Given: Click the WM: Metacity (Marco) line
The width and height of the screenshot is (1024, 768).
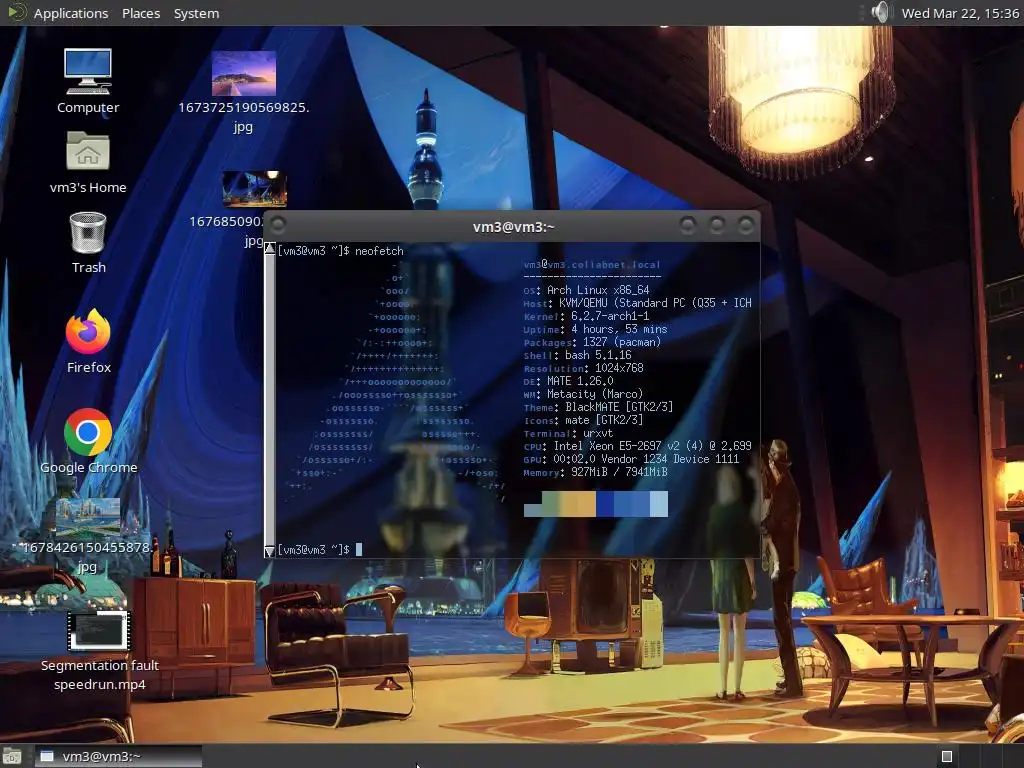Looking at the screenshot, I should click(x=583, y=394).
